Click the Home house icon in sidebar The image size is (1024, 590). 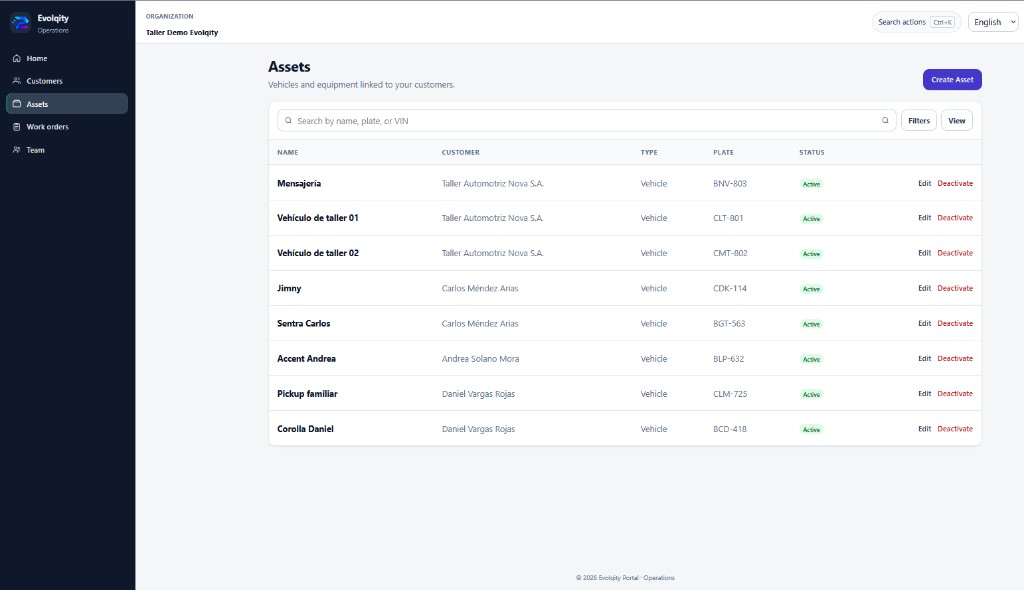click(x=17, y=58)
